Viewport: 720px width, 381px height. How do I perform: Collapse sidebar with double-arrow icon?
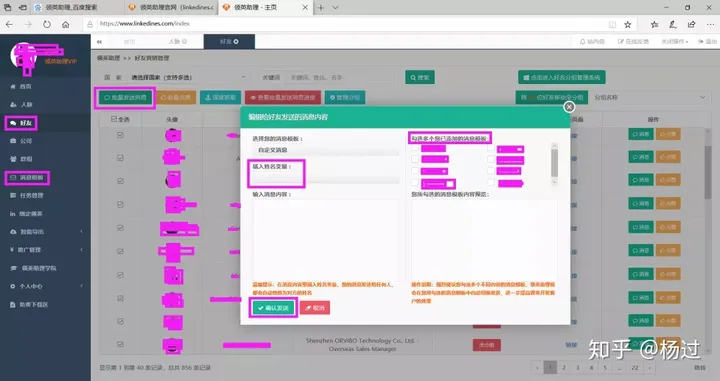(99, 42)
